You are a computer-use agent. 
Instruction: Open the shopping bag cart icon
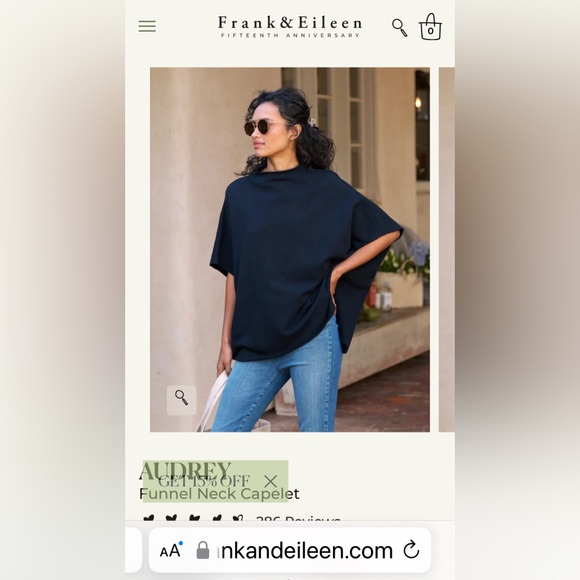[430, 27]
